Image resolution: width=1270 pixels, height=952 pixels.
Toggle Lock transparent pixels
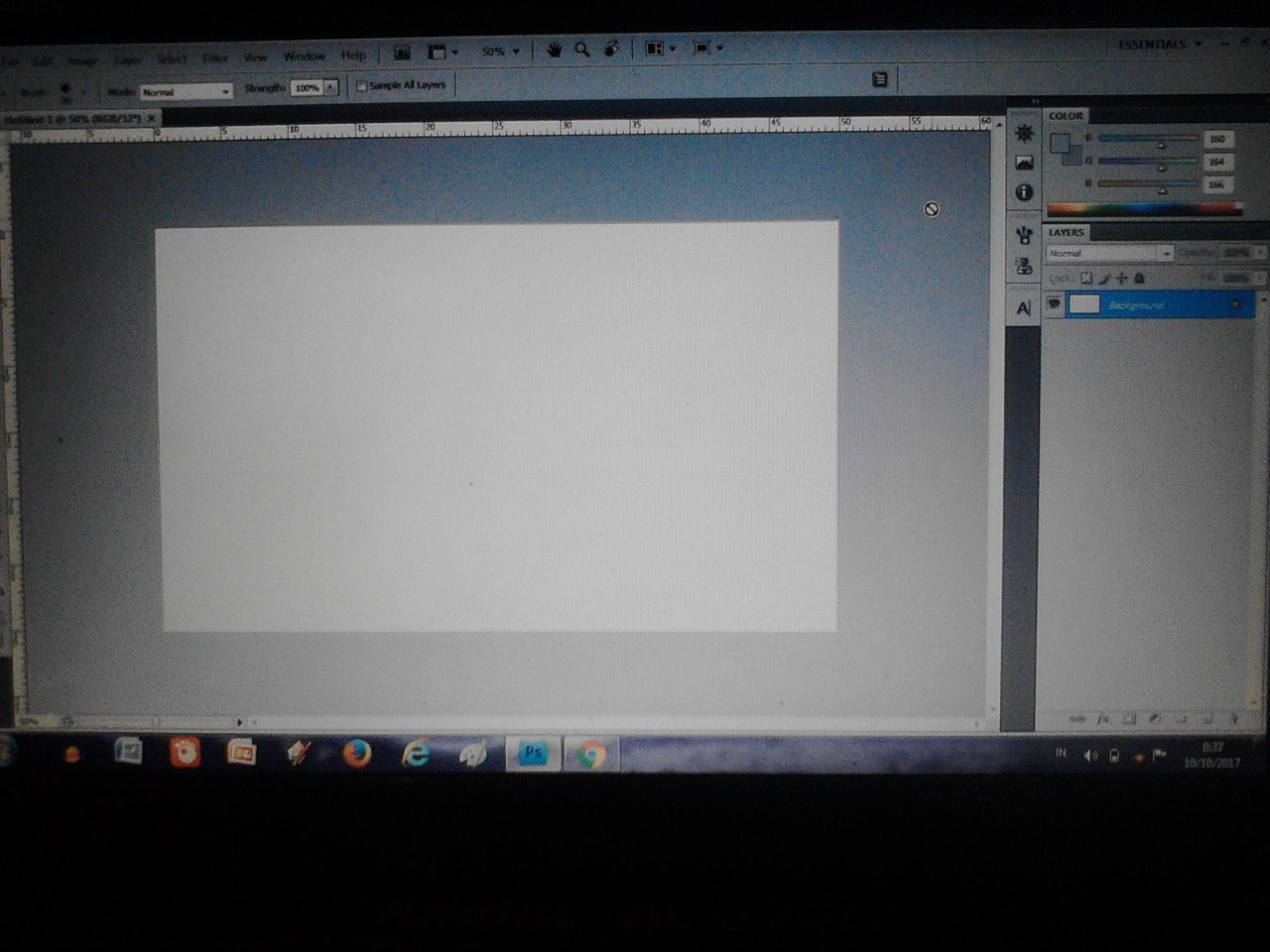1086,279
